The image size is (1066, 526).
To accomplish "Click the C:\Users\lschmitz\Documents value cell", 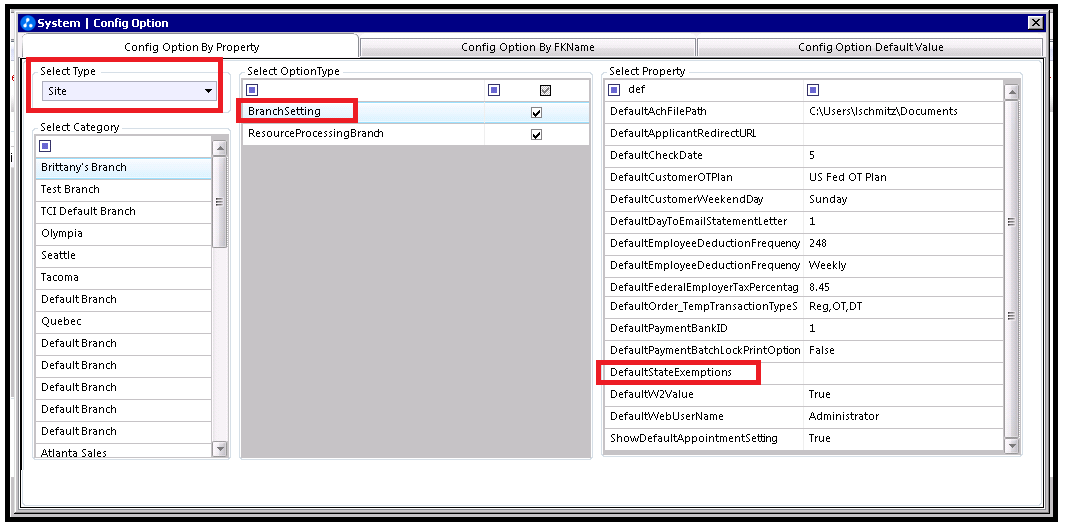I will pyautogui.click(x=904, y=111).
